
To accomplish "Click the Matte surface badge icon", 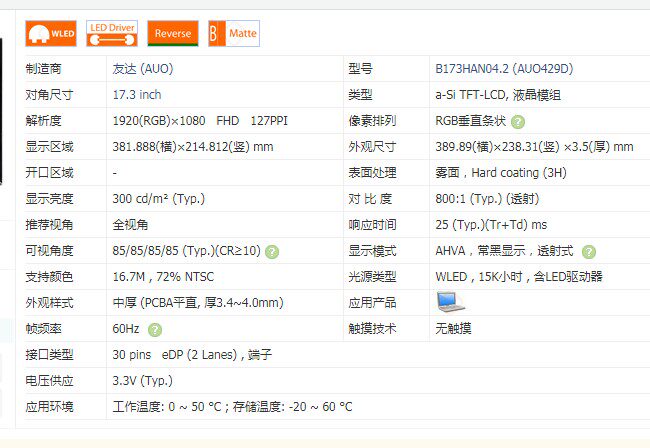I will 234,34.
